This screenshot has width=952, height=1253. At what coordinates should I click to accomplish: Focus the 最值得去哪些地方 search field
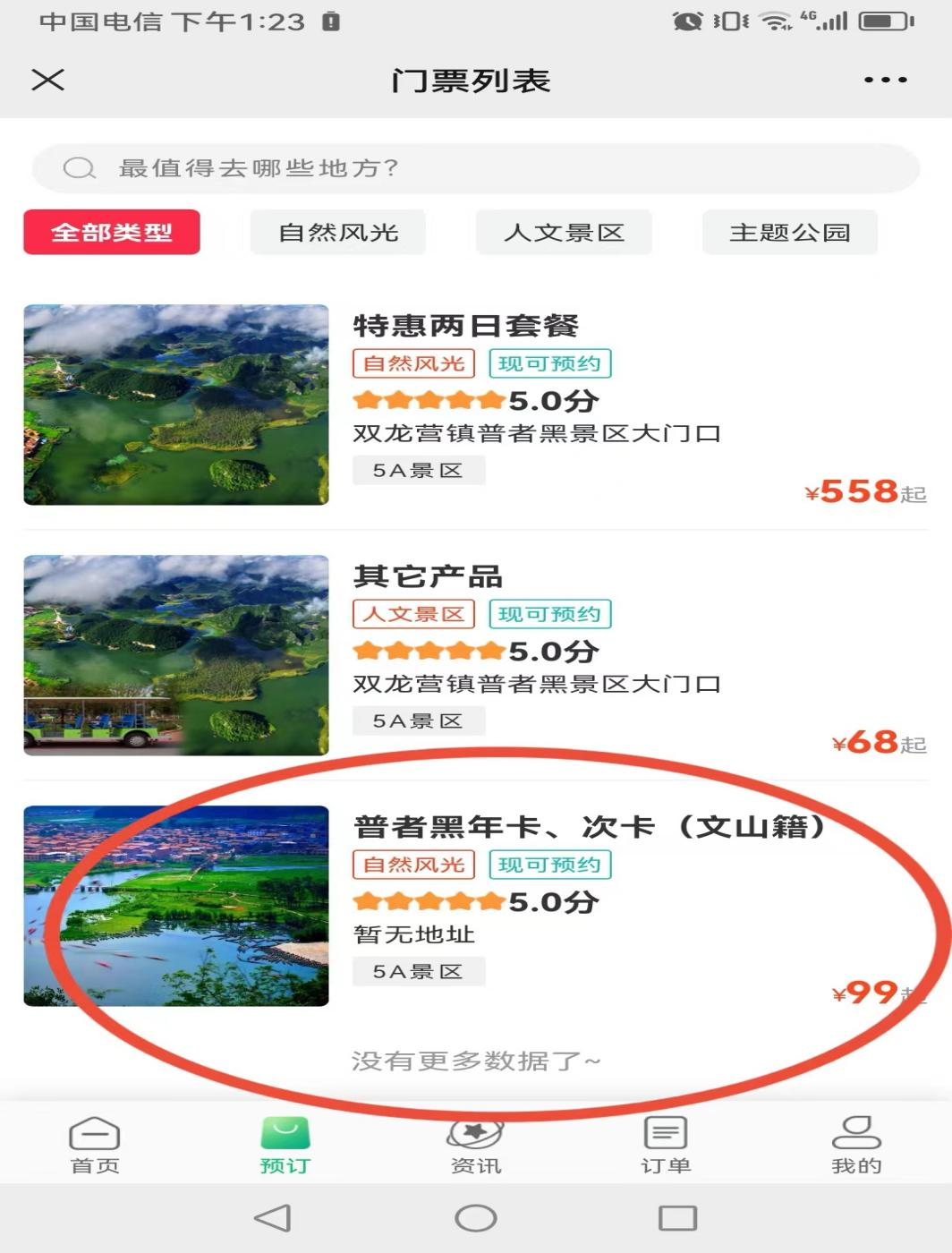(476, 167)
